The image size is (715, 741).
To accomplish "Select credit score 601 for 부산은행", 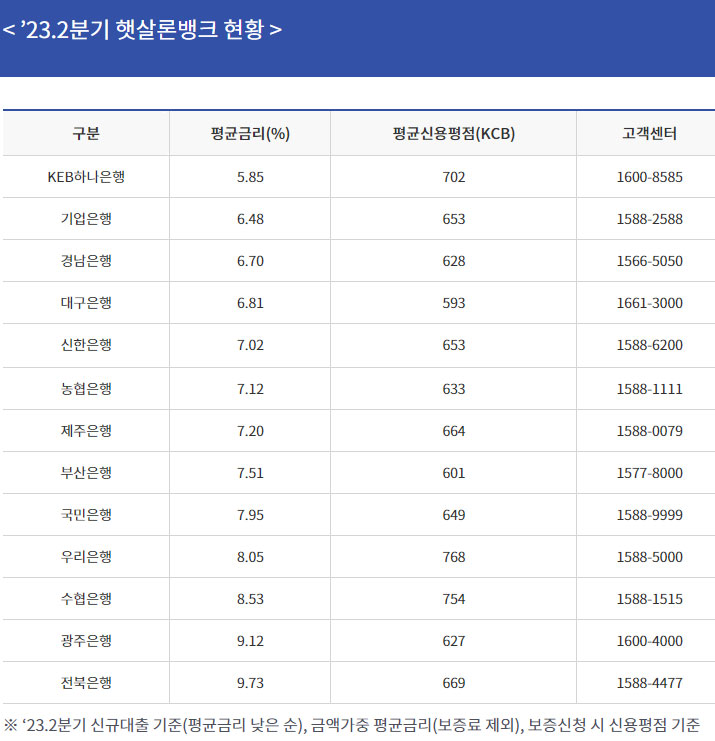I will 454,473.
